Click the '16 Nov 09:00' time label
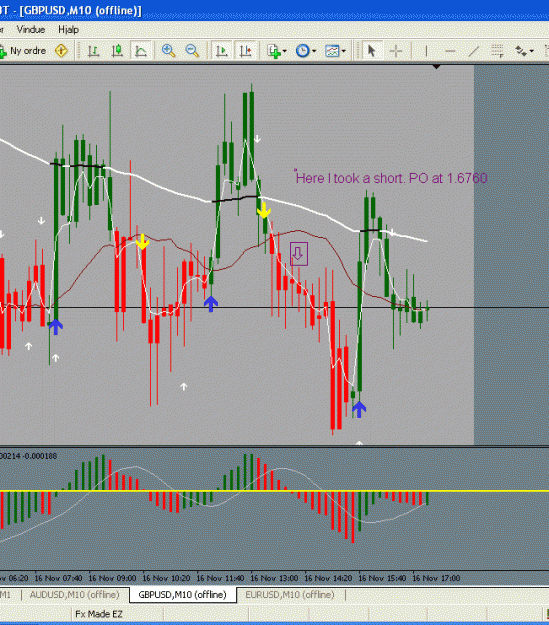The height and width of the screenshot is (625, 549). tap(112, 578)
